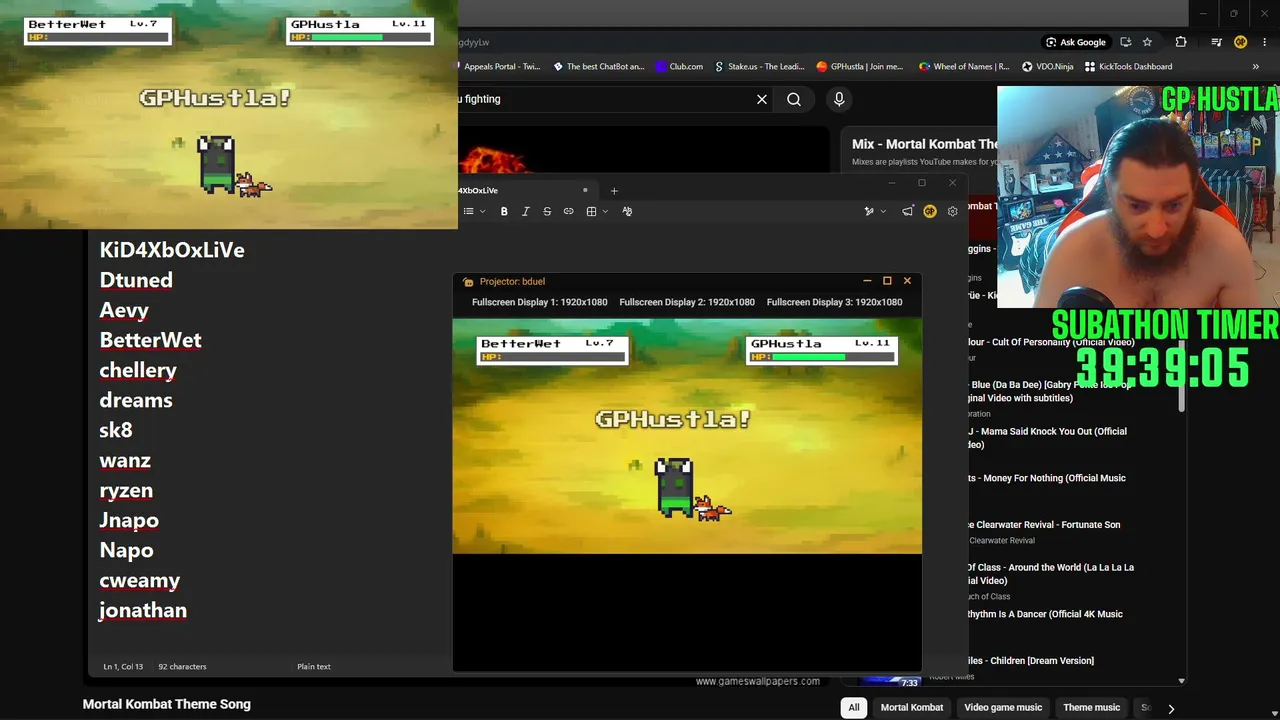Open the Stake.us bookmark

[759, 67]
